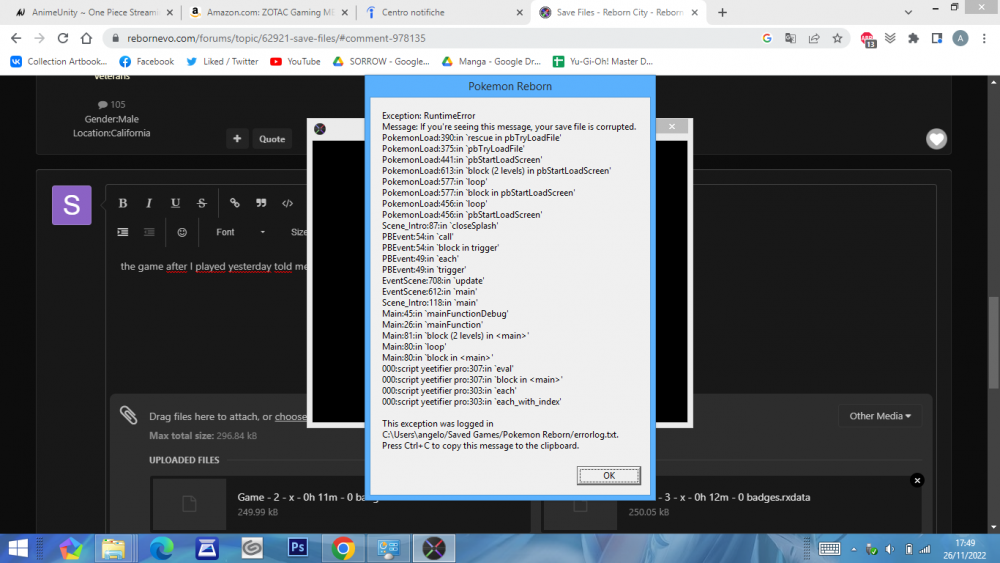Open the SORROW Google Drive bookmark
This screenshot has width=1000, height=563.
381,61
